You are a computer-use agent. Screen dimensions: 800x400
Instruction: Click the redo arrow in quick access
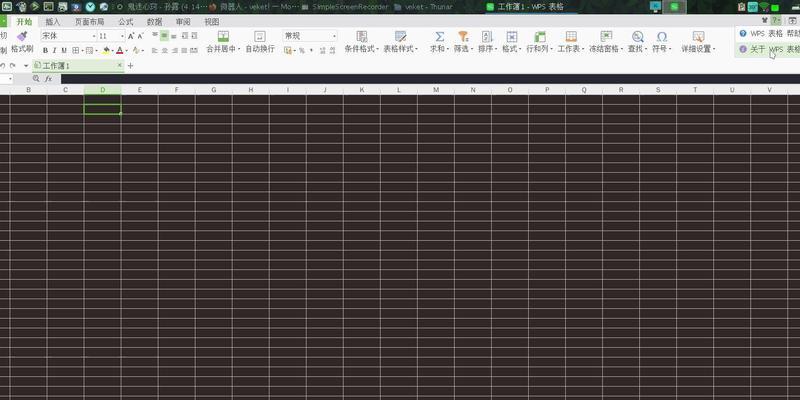click(13, 66)
